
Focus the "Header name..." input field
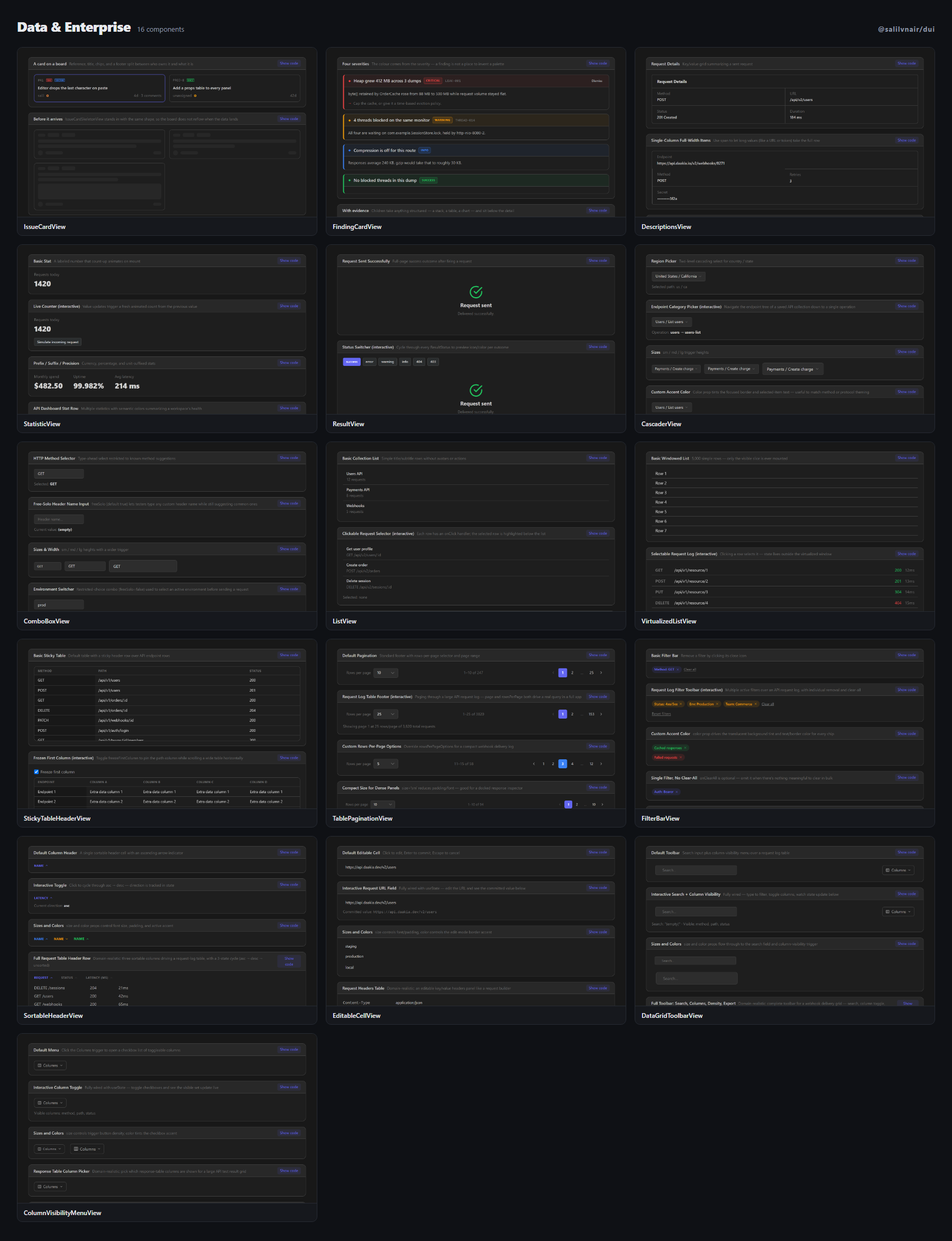coord(59,519)
